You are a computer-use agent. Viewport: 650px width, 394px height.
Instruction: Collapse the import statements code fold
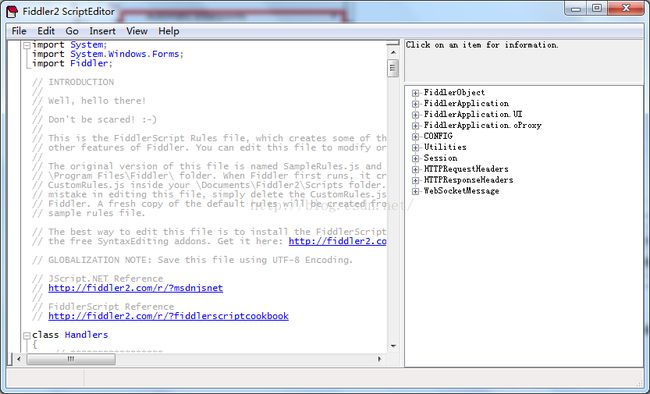click(27, 45)
